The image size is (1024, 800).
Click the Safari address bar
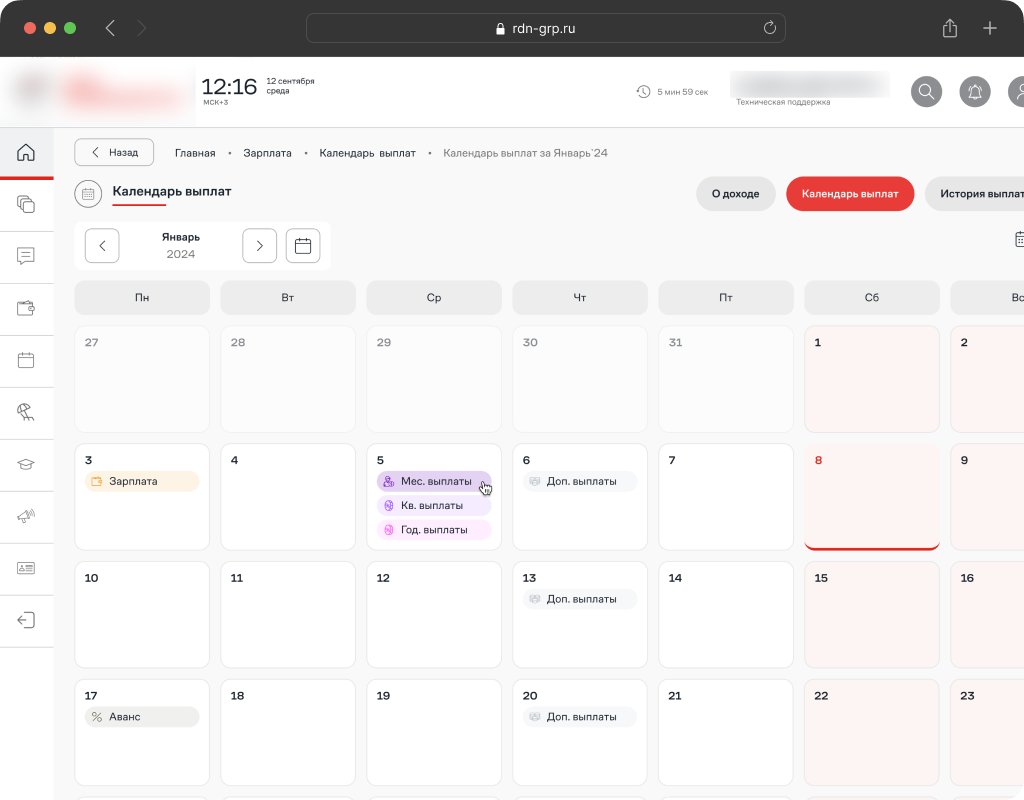pos(545,28)
